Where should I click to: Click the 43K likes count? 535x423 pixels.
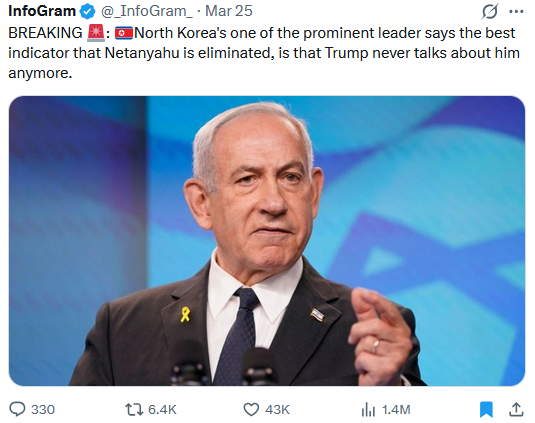tap(277, 409)
